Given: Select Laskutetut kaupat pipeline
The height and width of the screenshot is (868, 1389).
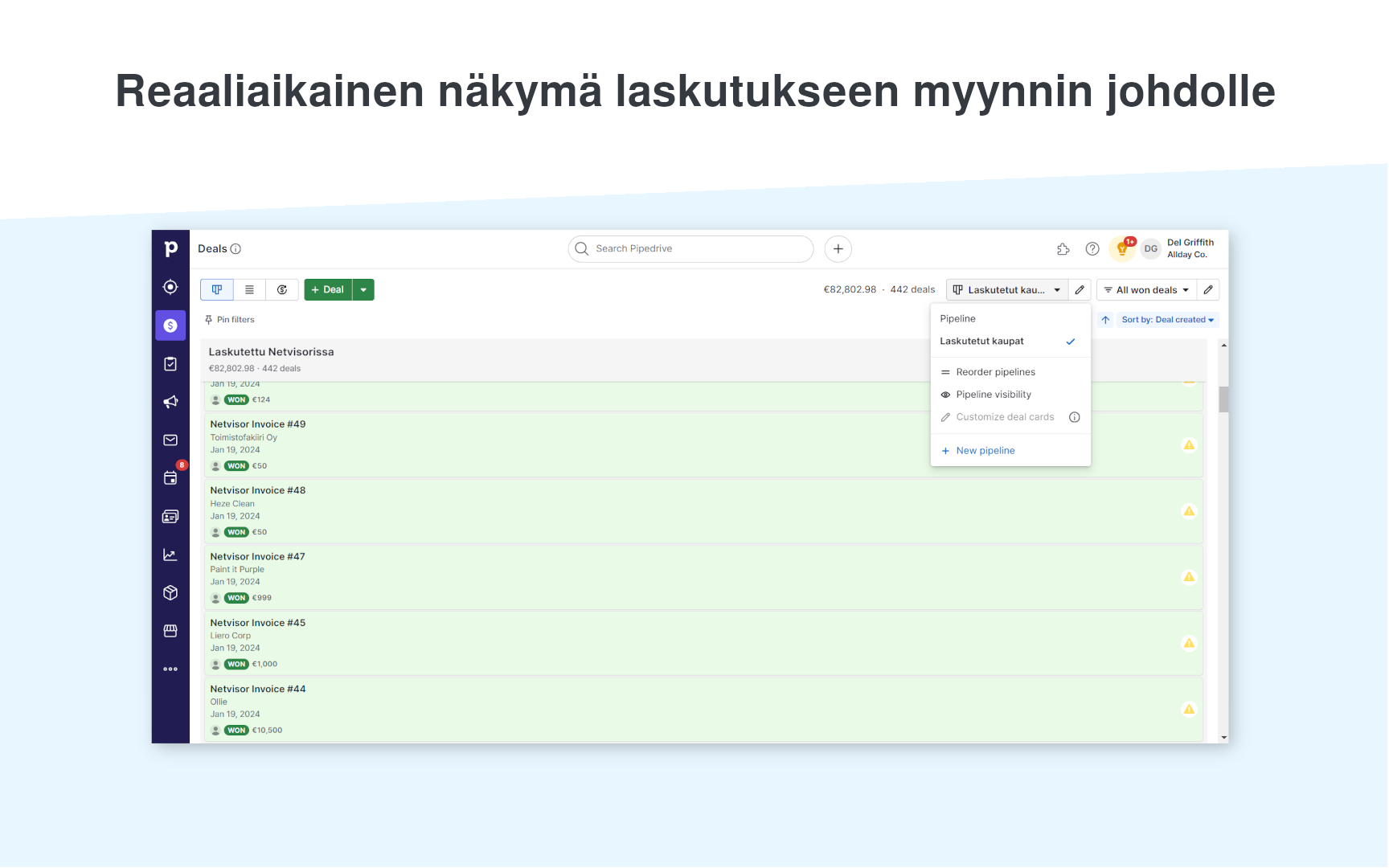Looking at the screenshot, I should (1010, 342).
